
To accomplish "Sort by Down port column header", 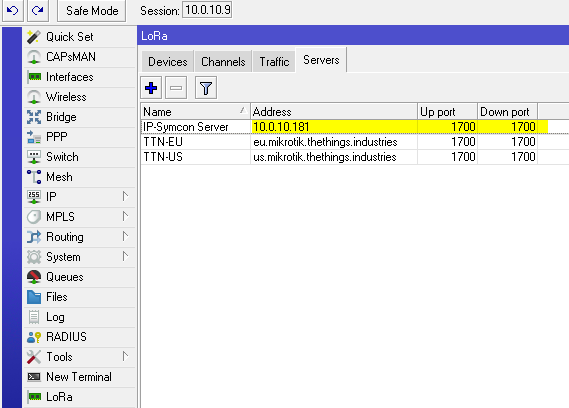I will pyautogui.click(x=507, y=111).
